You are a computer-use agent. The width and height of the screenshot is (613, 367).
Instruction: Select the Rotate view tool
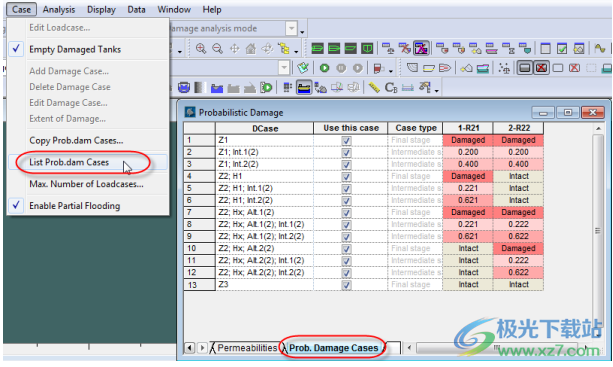click(267, 48)
